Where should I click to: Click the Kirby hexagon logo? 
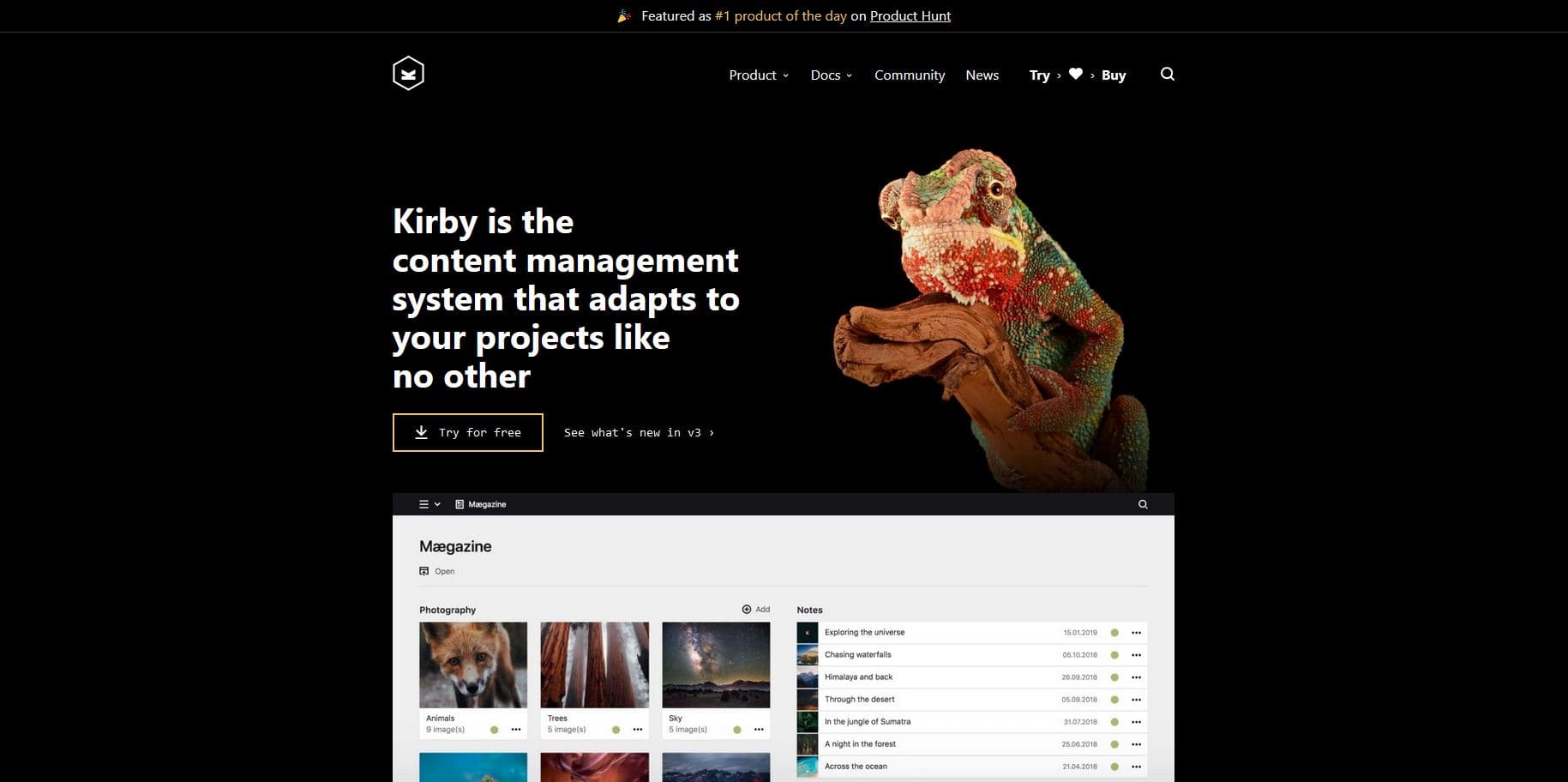point(408,74)
